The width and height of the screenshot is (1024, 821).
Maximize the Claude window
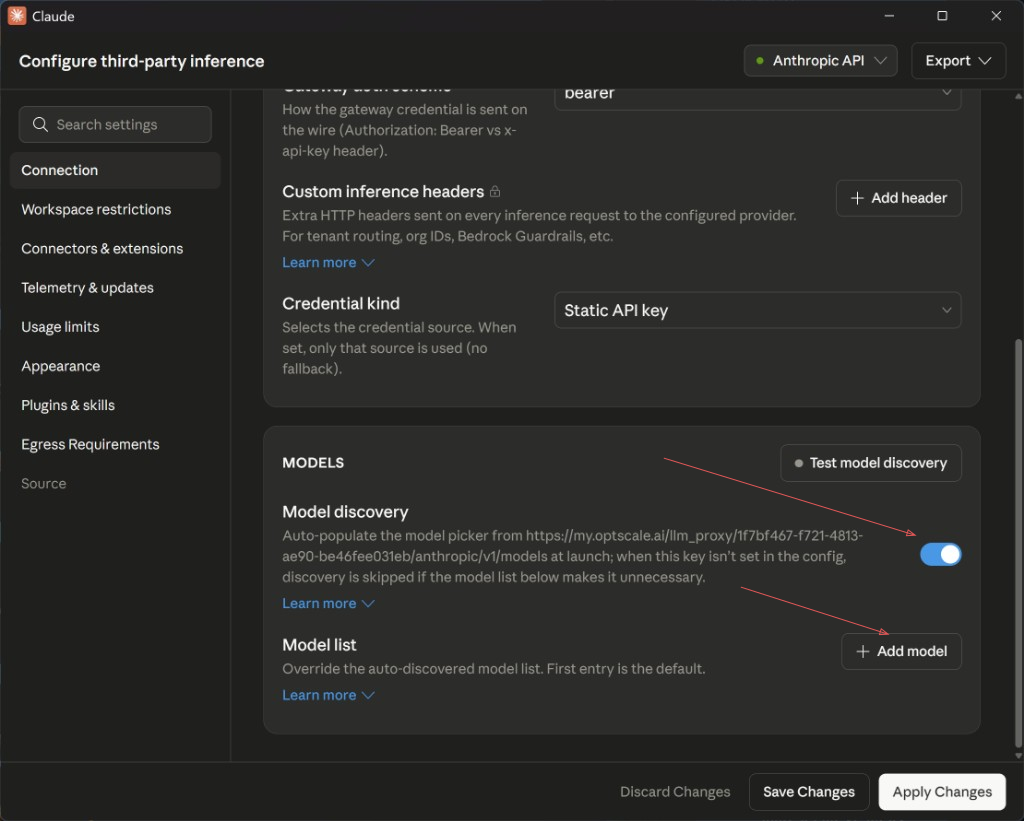[x=942, y=16]
